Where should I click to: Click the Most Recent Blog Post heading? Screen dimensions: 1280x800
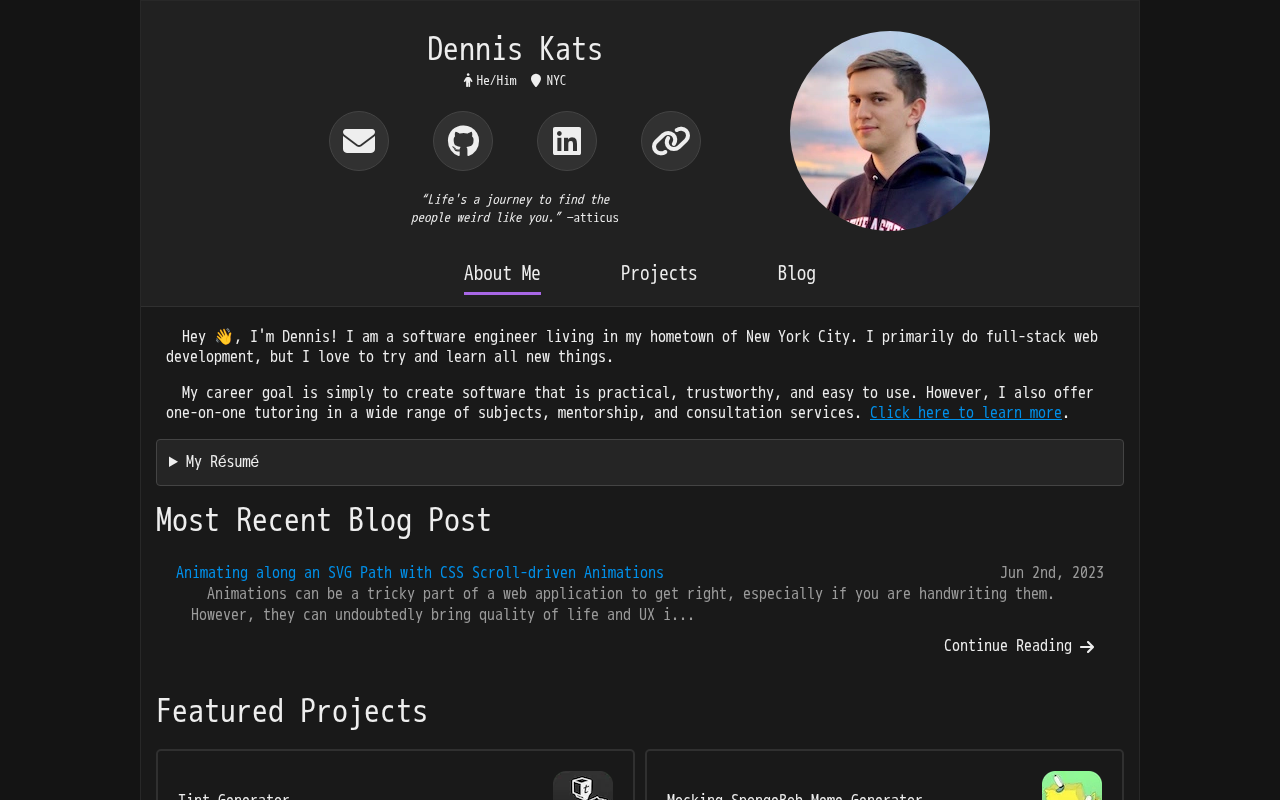point(324,521)
